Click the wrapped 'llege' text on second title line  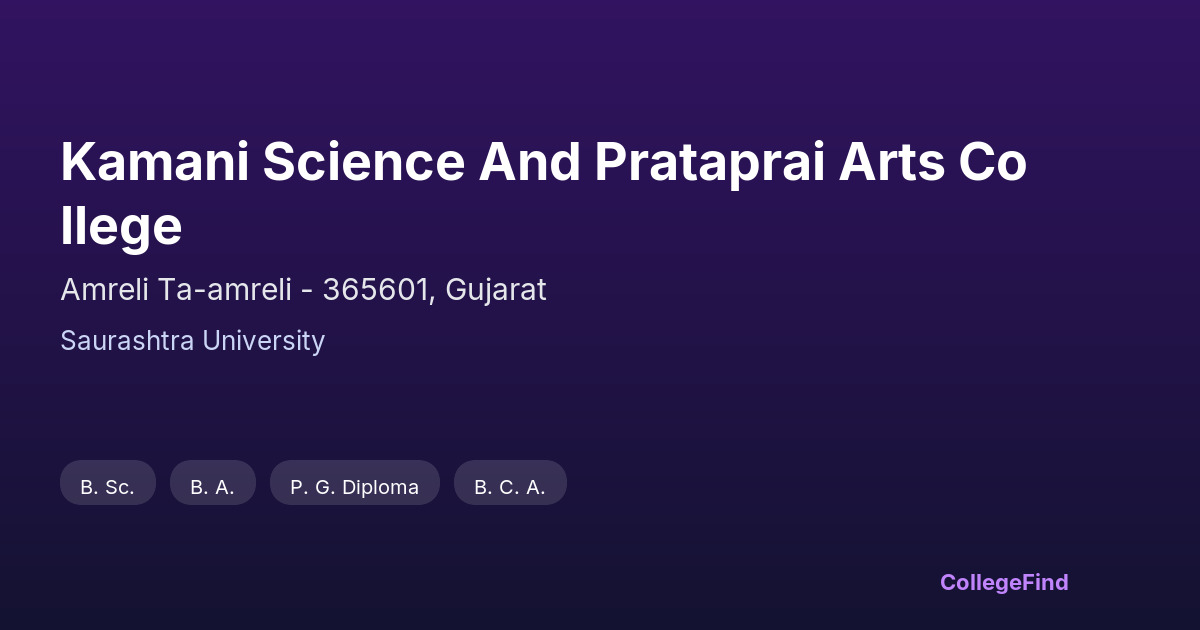point(121,227)
